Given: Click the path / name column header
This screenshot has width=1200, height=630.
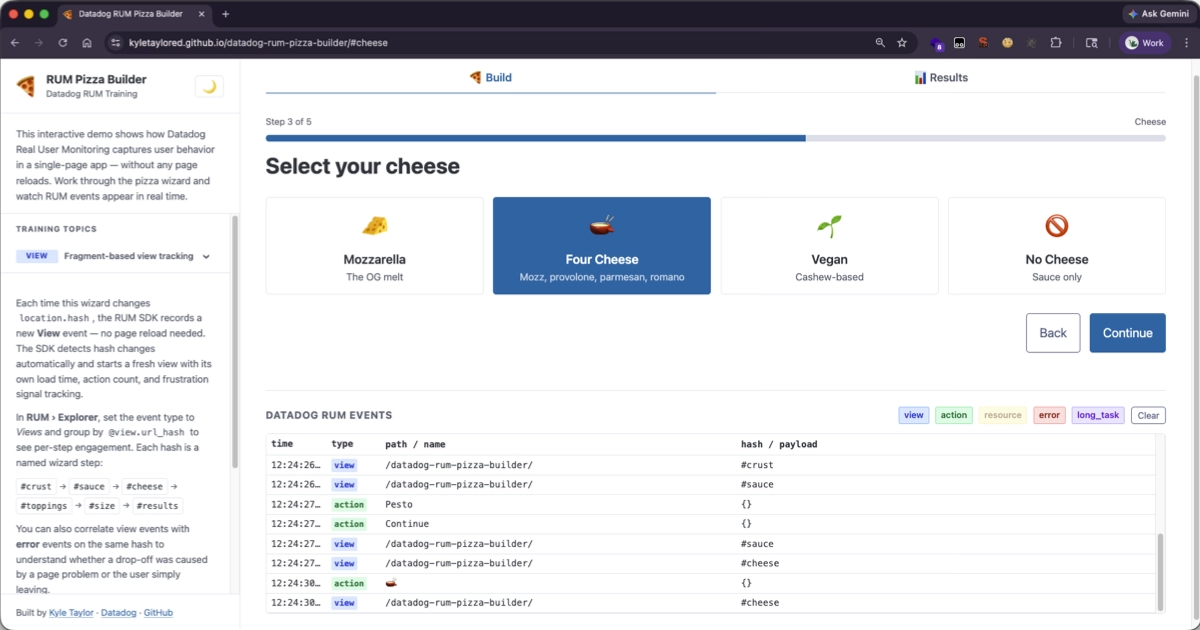Looking at the screenshot, I should [415, 444].
